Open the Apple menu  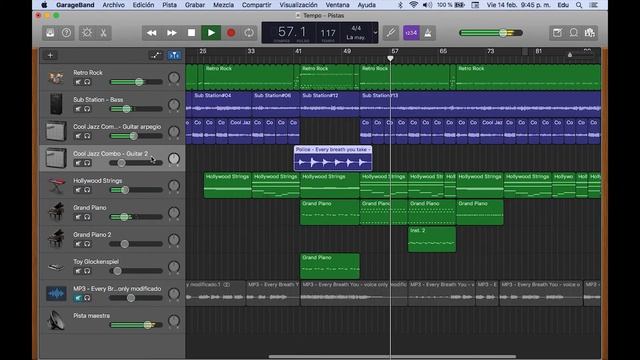44,5
